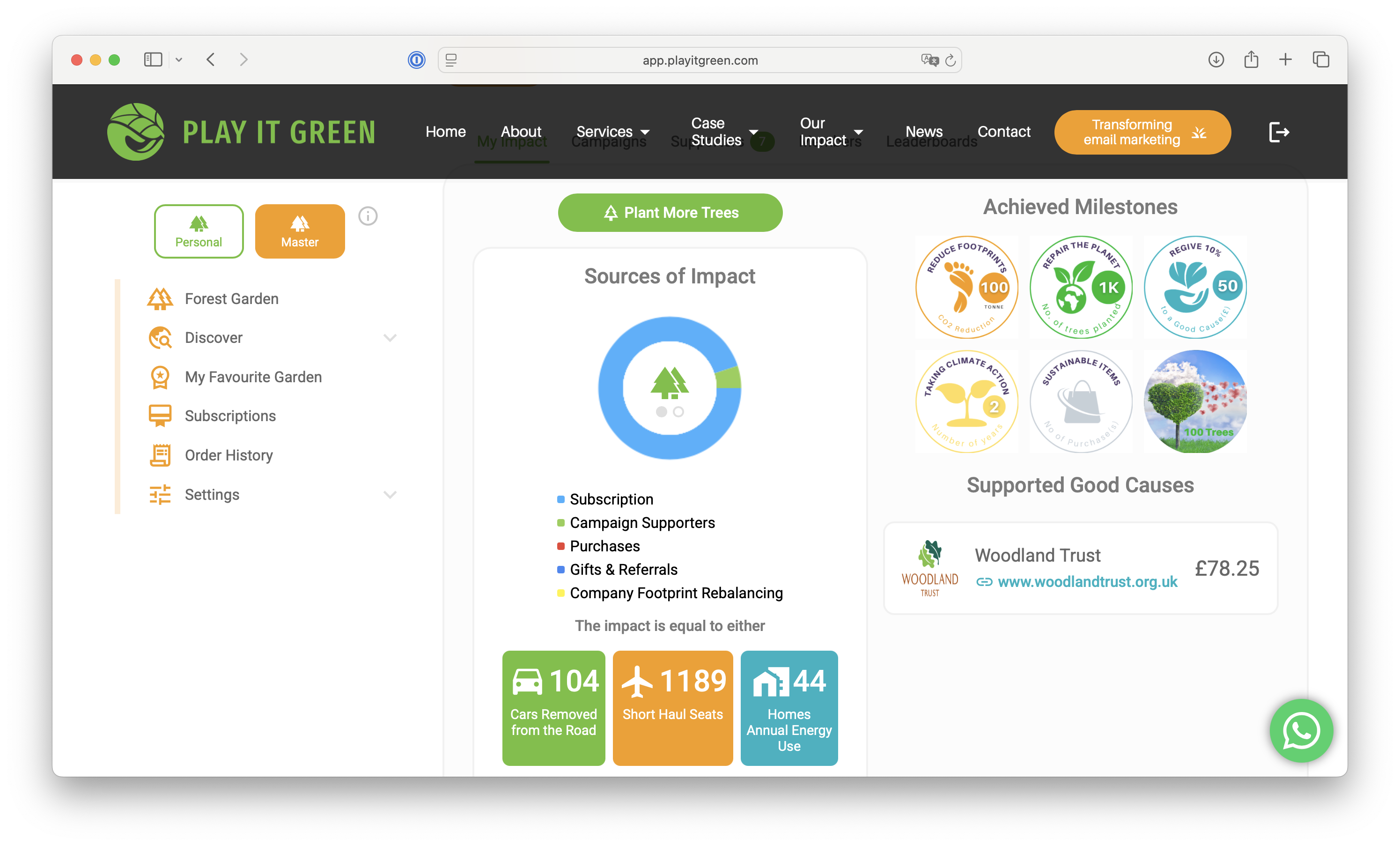Image resolution: width=1400 pixels, height=846 pixels.
Task: Click the Transforming email marketing banner
Action: coord(1142,132)
